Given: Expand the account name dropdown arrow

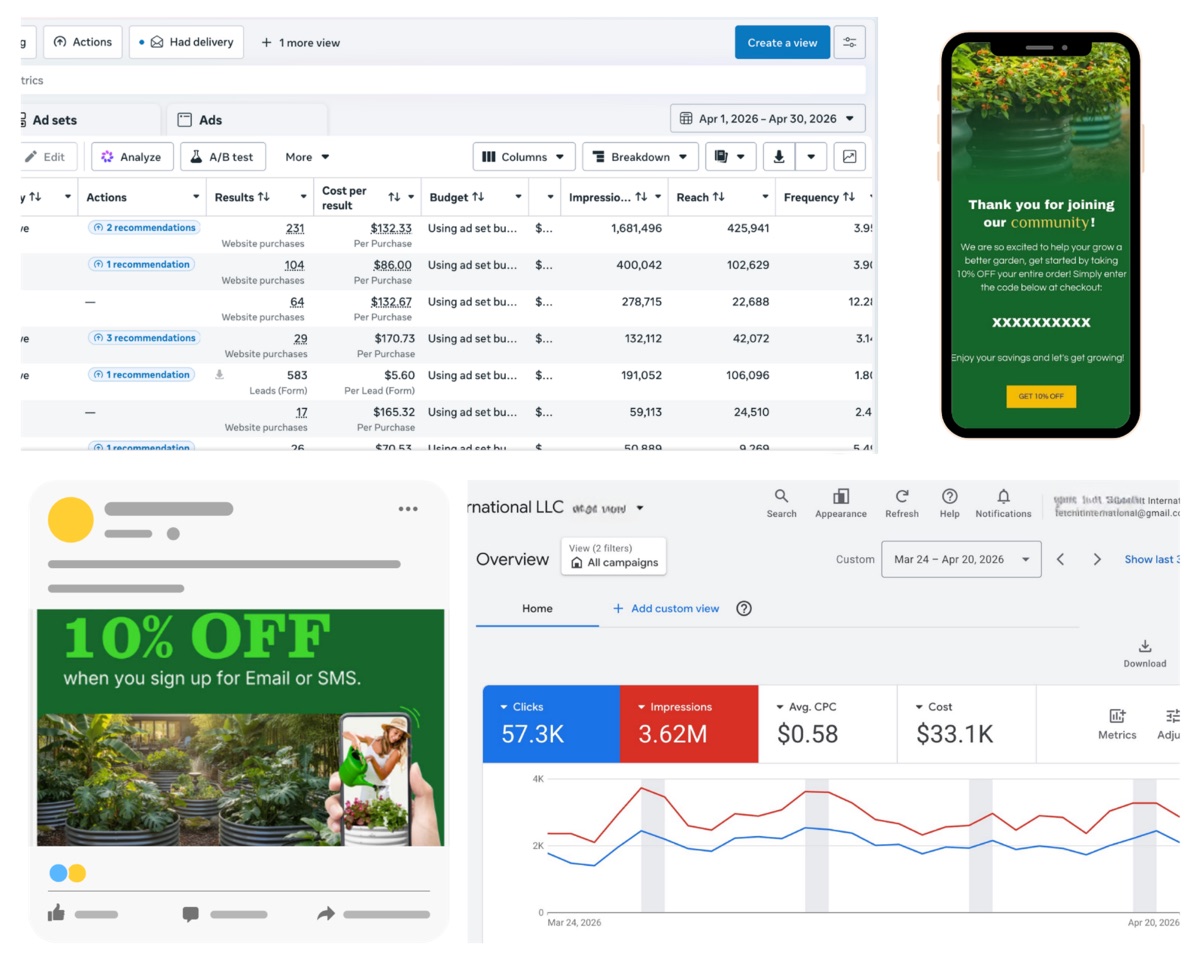Looking at the screenshot, I should click(640, 508).
